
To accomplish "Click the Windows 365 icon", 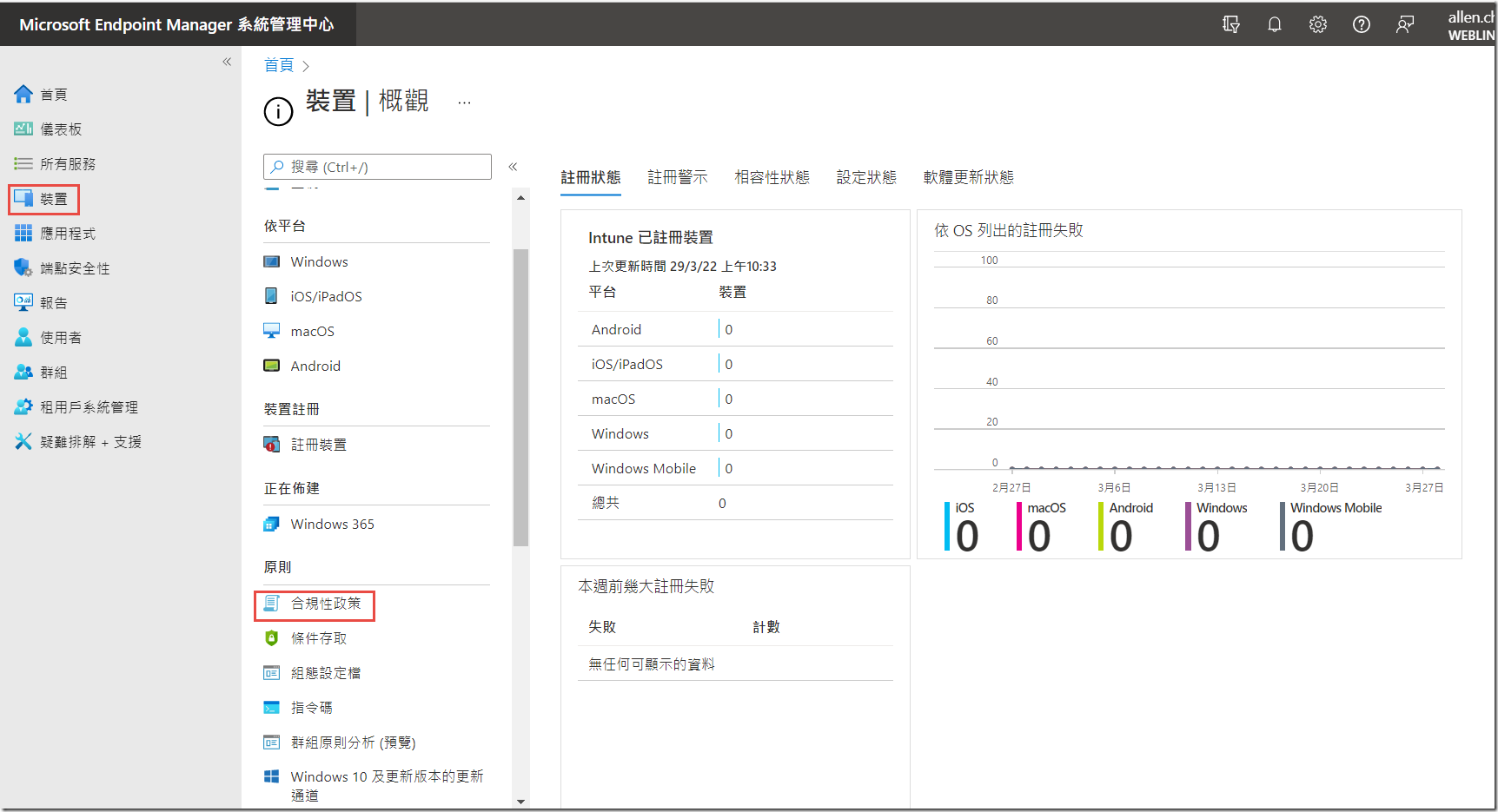I will point(272,524).
